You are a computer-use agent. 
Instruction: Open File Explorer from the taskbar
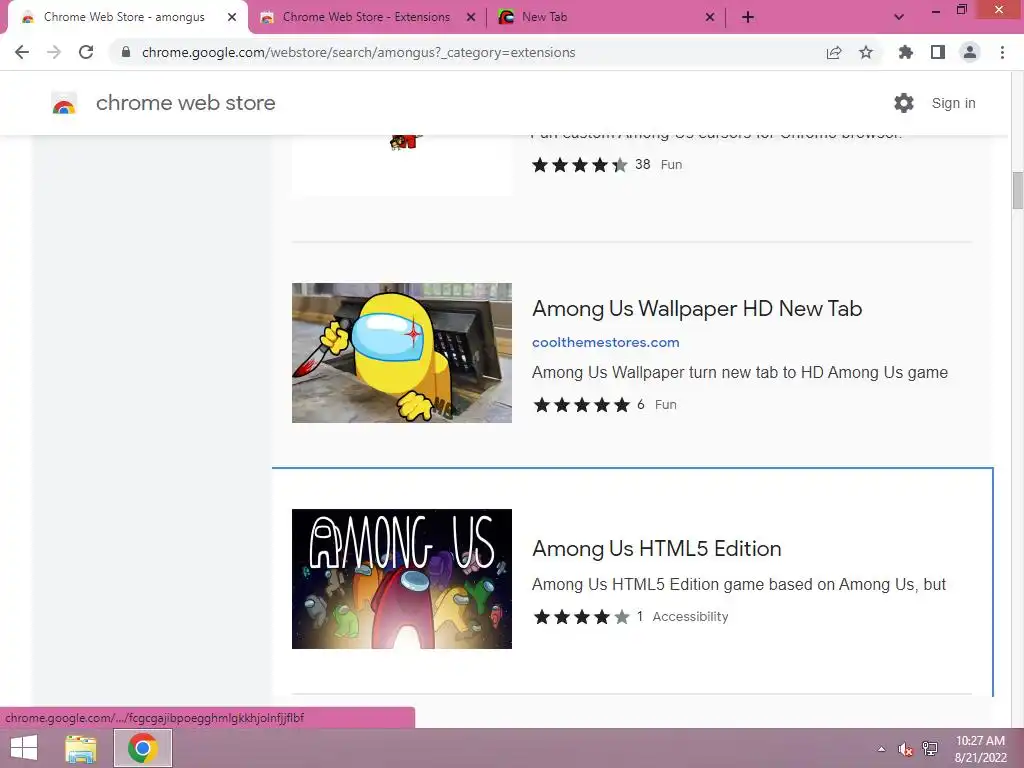(81, 748)
